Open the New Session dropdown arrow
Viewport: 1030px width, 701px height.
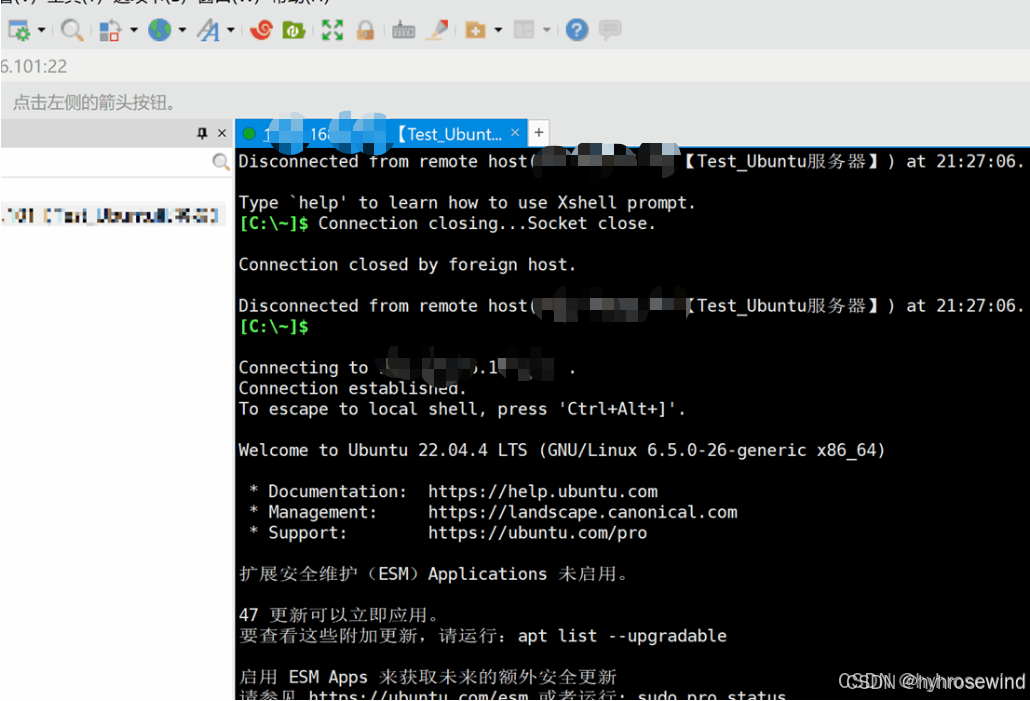(41, 30)
